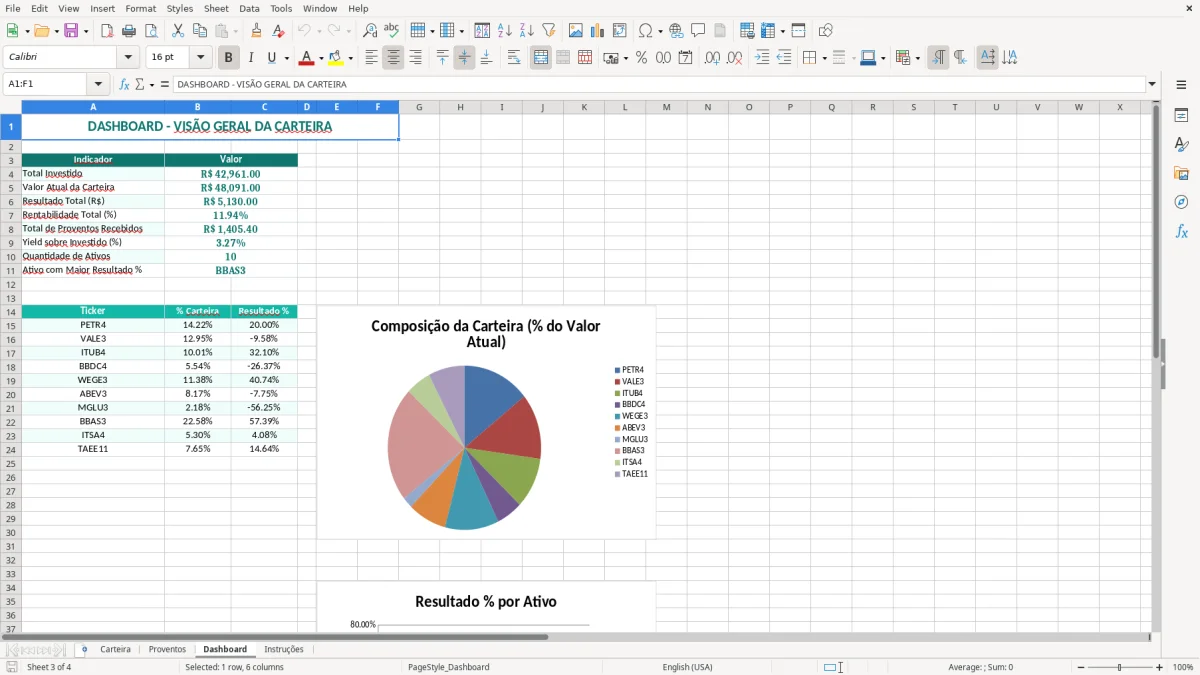
Task: Apply the yellow background highlight swatch
Action: tap(336, 58)
